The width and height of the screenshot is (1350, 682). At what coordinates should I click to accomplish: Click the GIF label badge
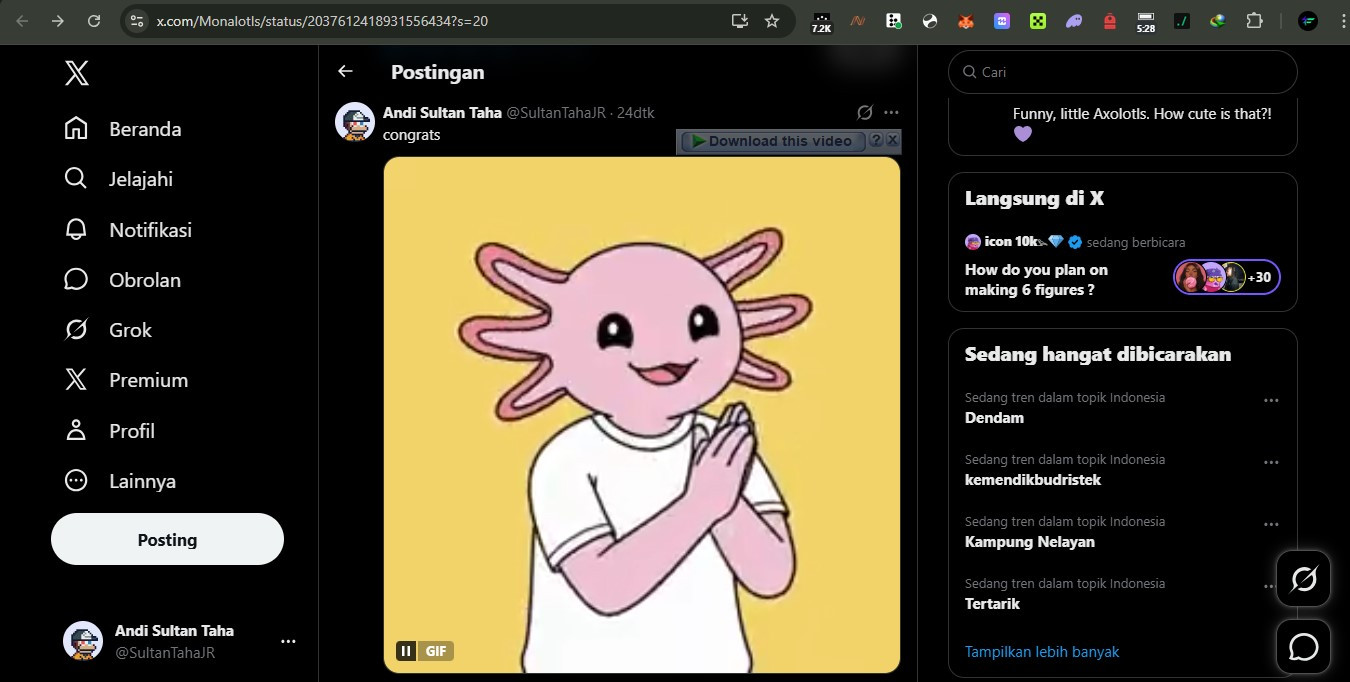pyautogui.click(x=436, y=651)
